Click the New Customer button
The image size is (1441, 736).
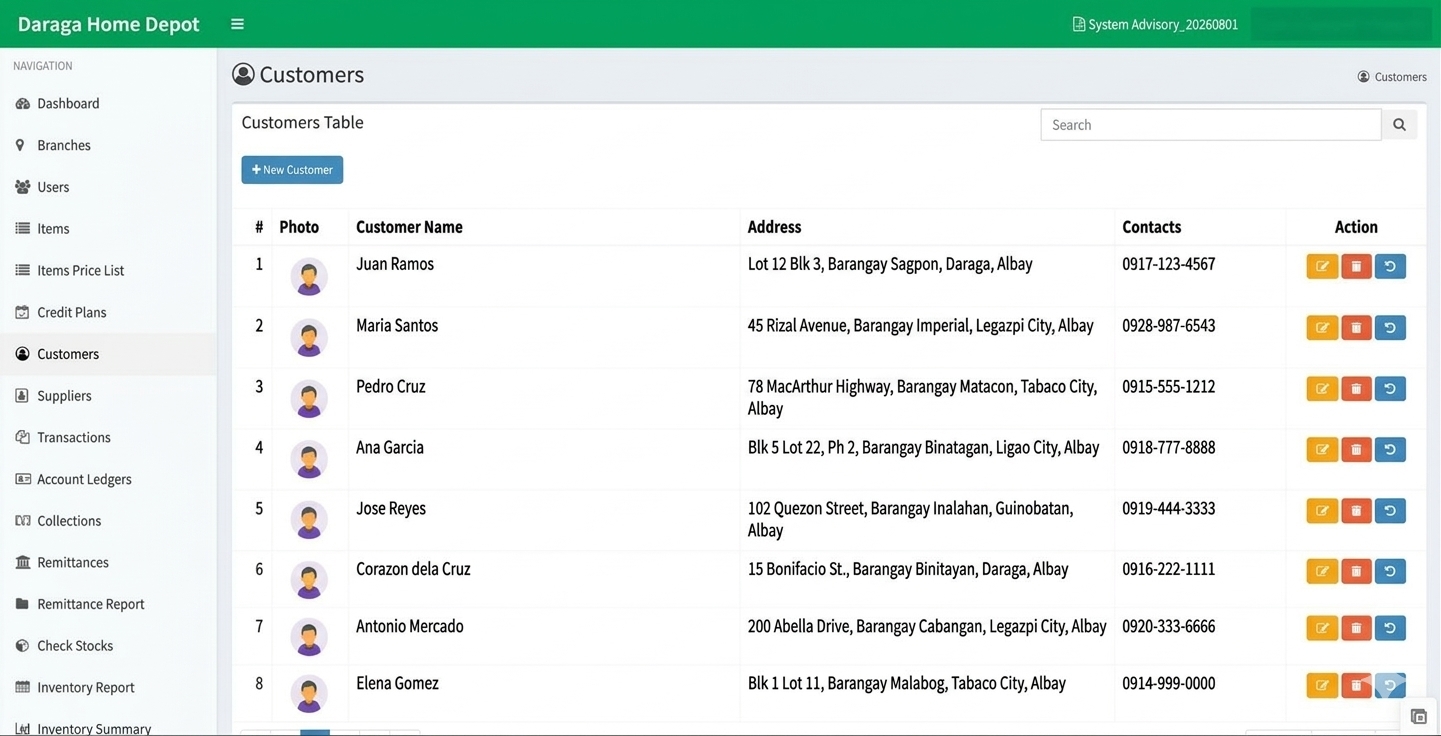(x=292, y=170)
